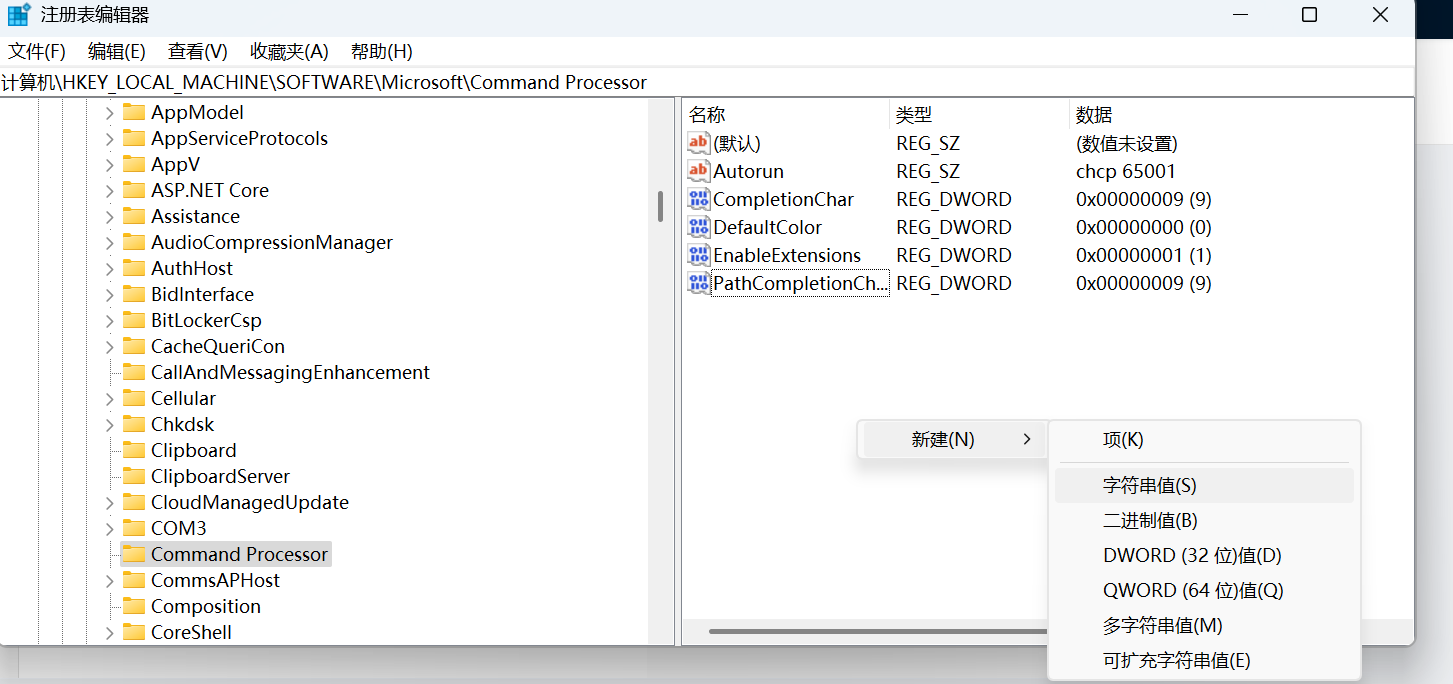
Task: Select 字符串值(S) from the submenu
Action: (1204, 486)
